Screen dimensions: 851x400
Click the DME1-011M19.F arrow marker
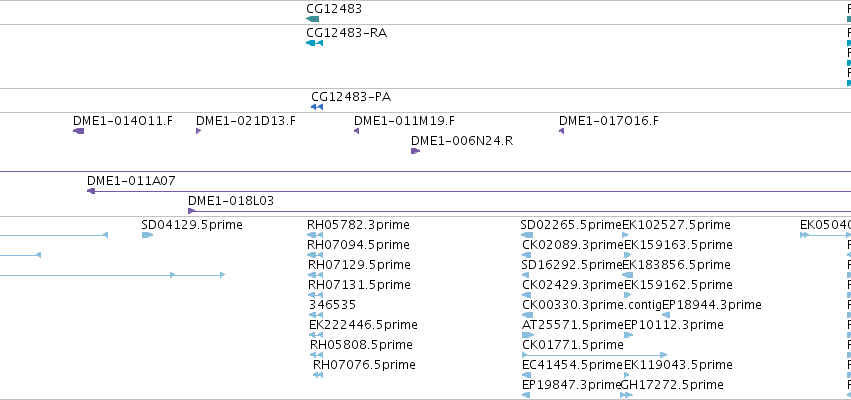click(x=357, y=131)
